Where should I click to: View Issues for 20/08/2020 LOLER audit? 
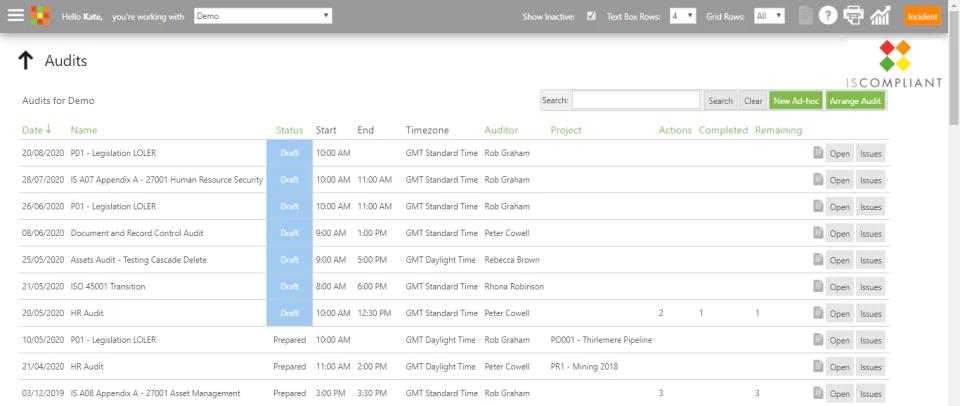871,154
